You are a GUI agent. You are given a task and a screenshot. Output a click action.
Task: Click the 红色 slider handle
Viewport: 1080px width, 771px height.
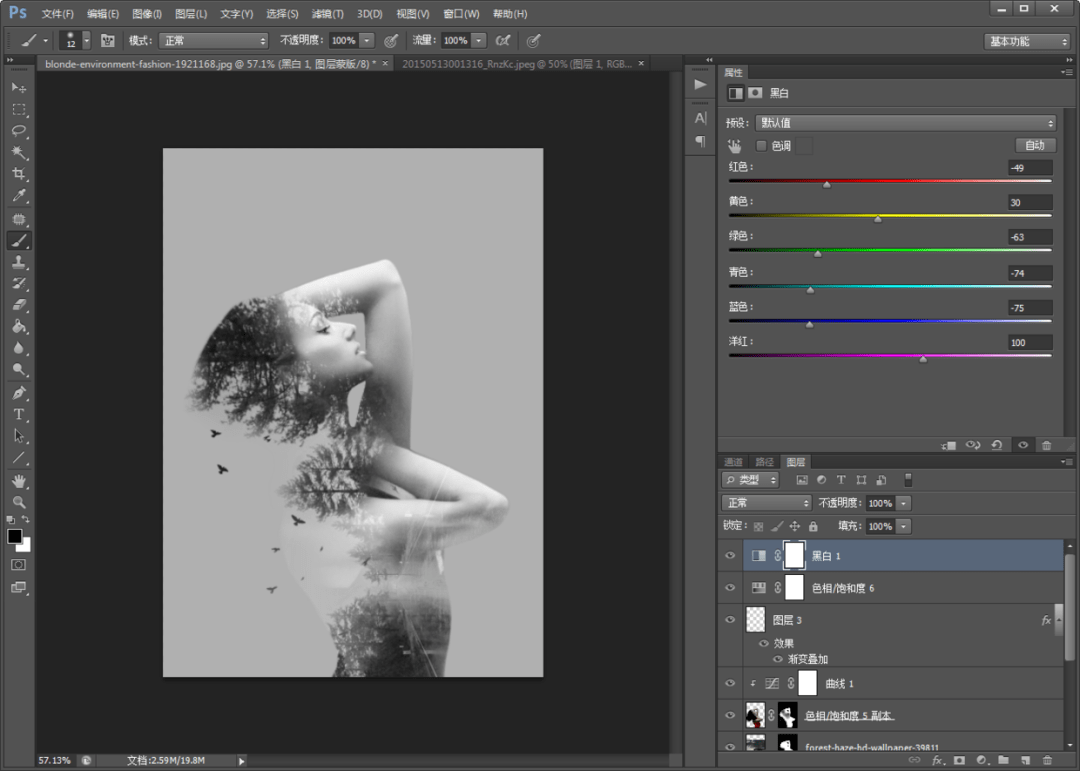(x=826, y=186)
